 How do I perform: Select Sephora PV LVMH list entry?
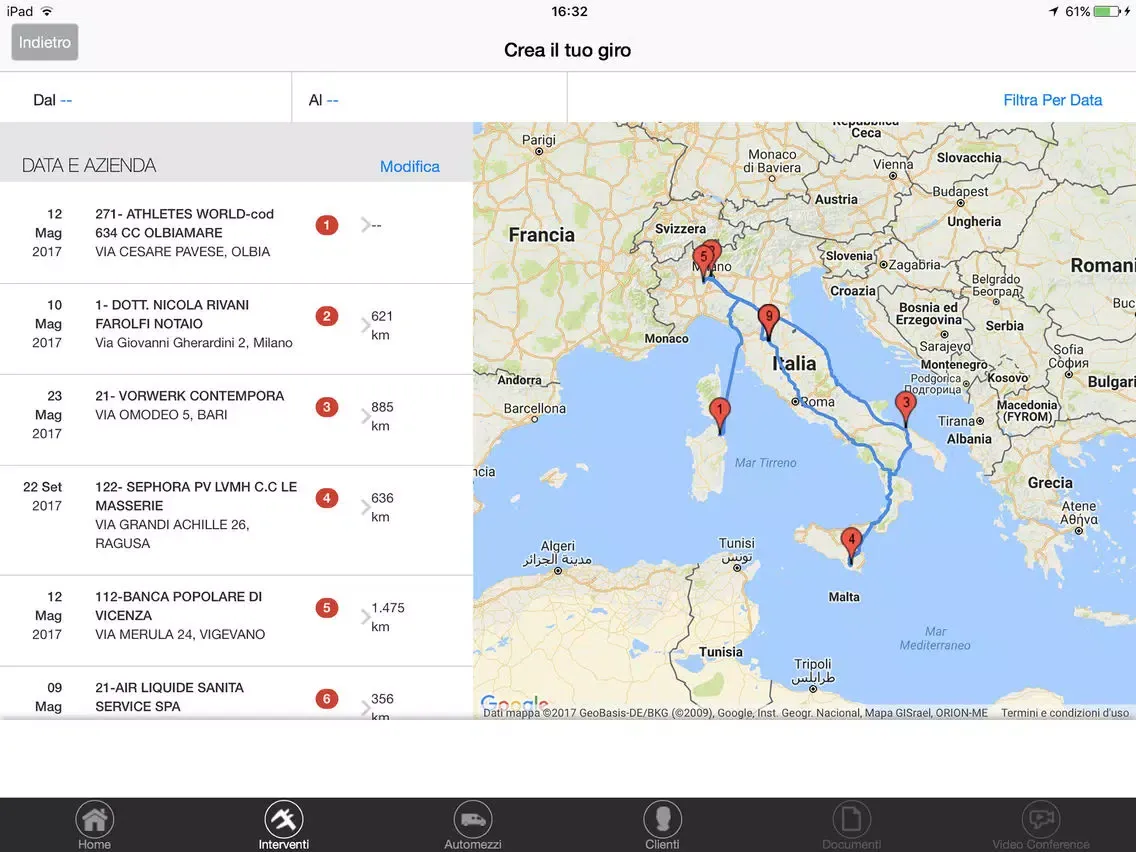pyautogui.click(x=196, y=515)
